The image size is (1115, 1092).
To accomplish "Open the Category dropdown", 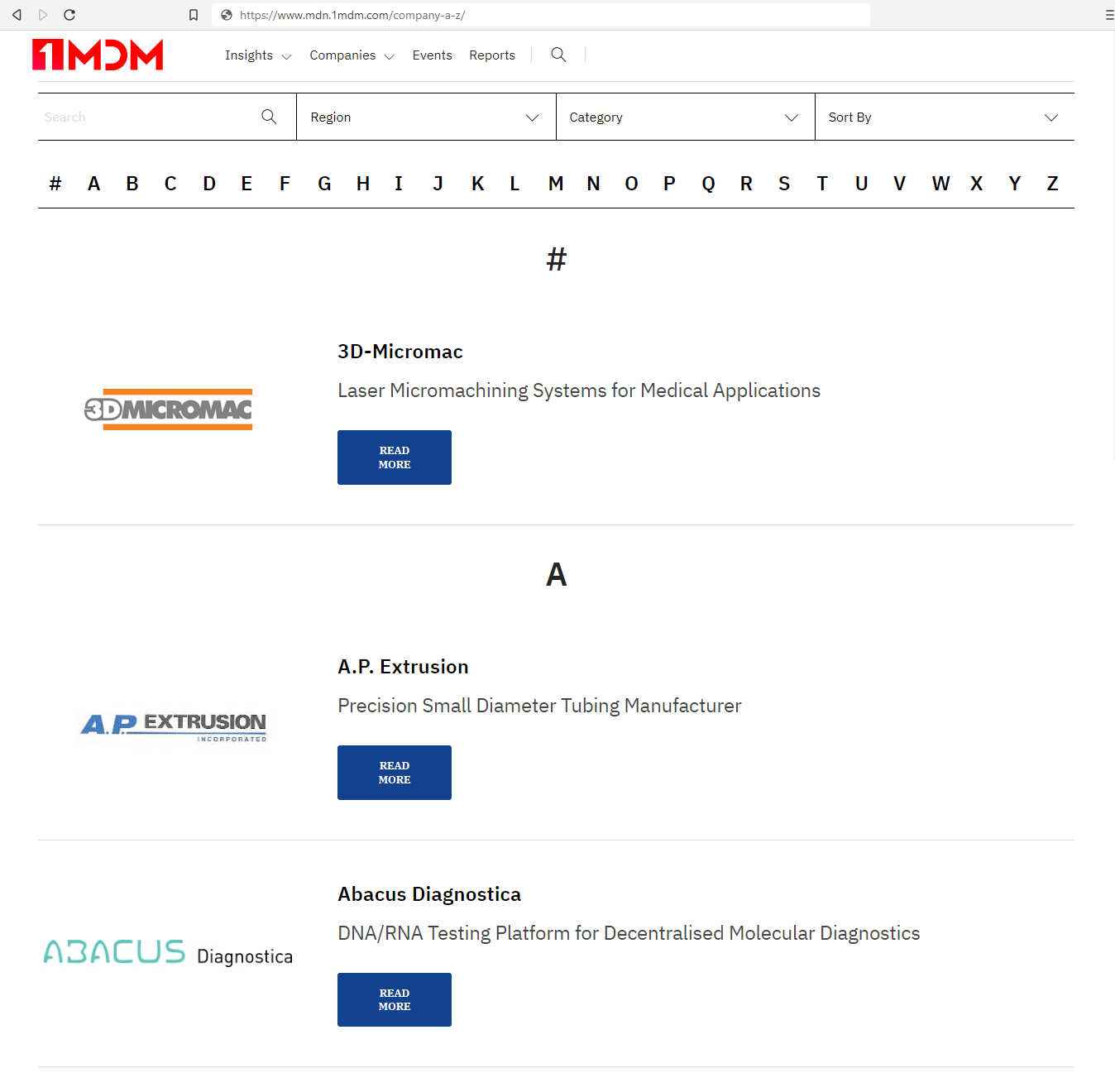I will coord(685,117).
